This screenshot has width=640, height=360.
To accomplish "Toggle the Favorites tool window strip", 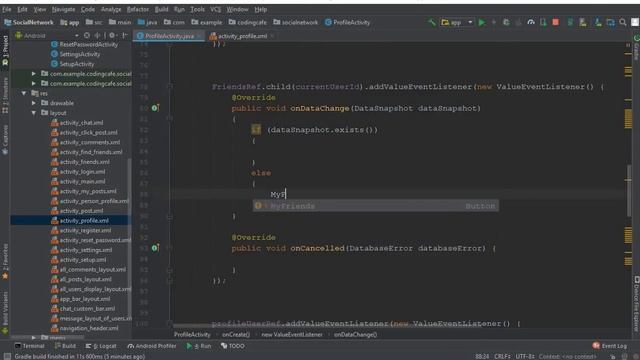I will [x=5, y=262].
